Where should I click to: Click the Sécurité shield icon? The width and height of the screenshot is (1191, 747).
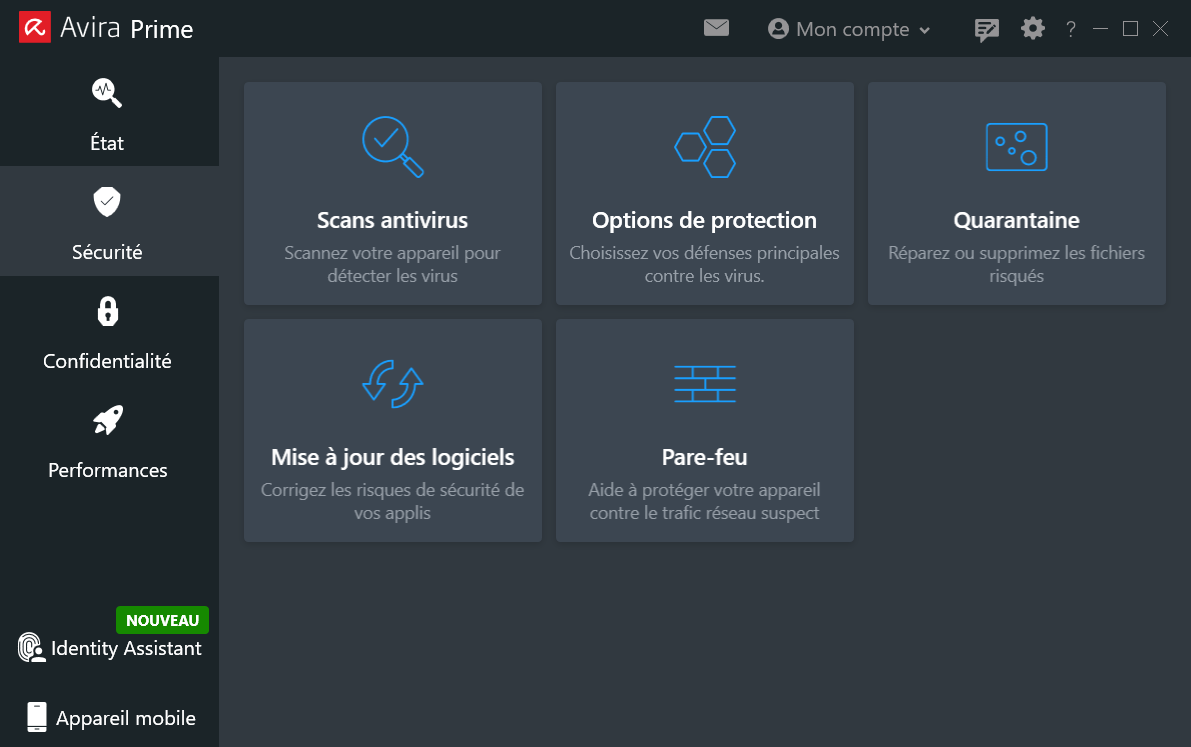click(106, 202)
